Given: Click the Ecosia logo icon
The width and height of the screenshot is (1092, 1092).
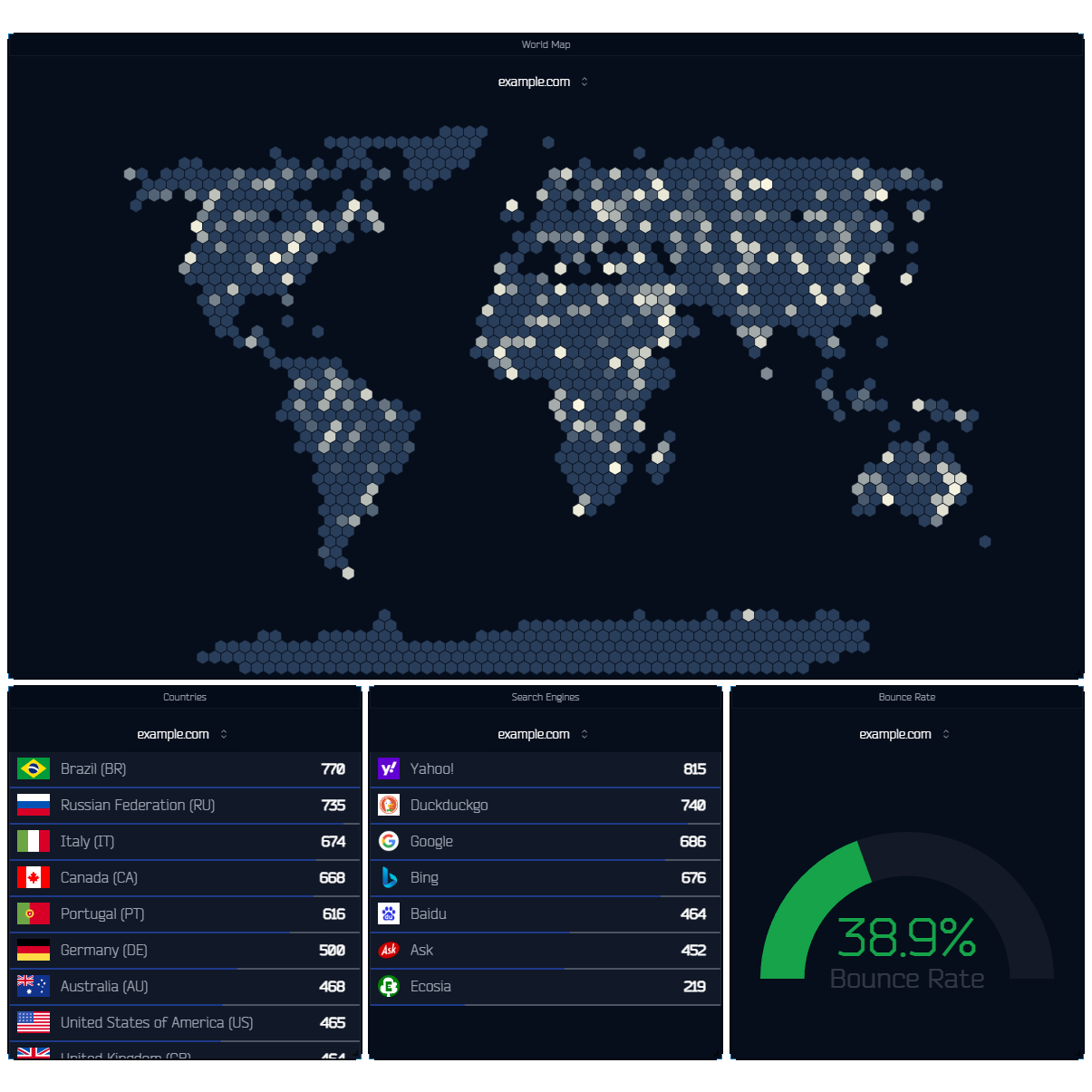Looking at the screenshot, I should pos(389,986).
